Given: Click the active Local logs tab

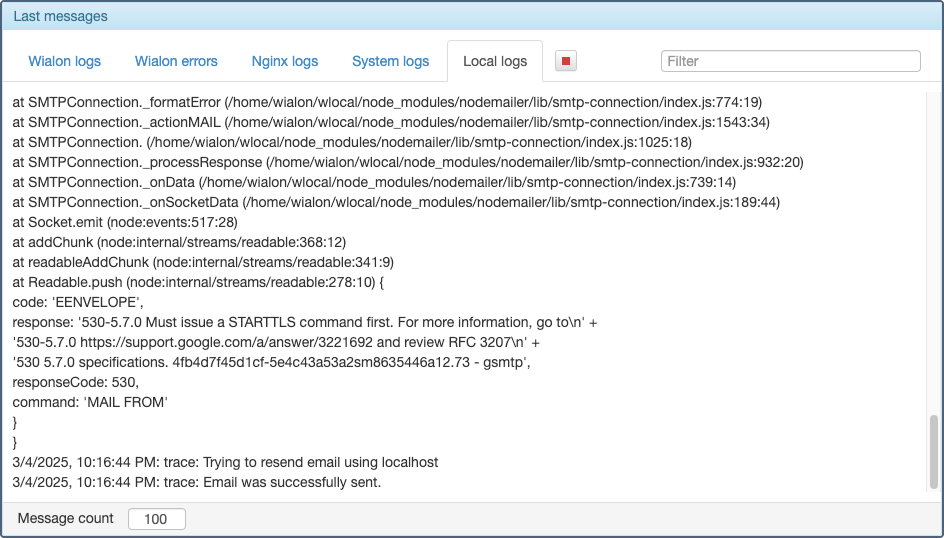Looking at the screenshot, I should click(495, 61).
